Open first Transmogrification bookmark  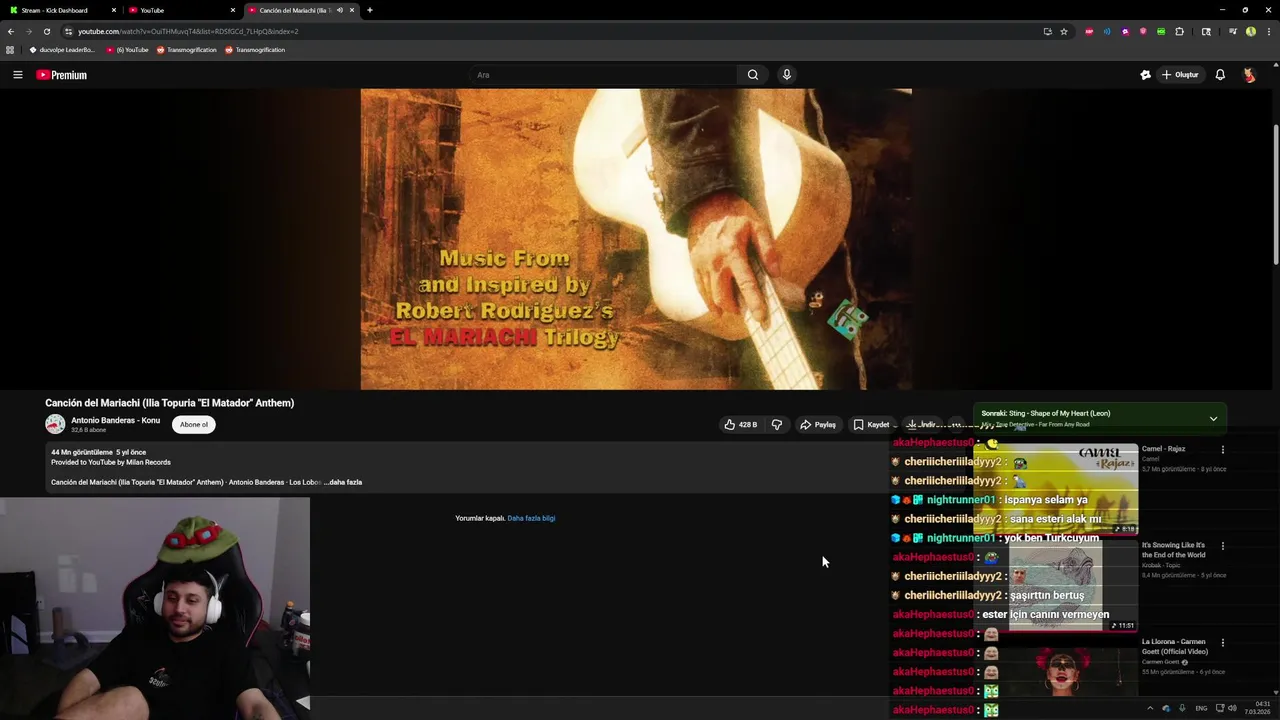[186, 50]
